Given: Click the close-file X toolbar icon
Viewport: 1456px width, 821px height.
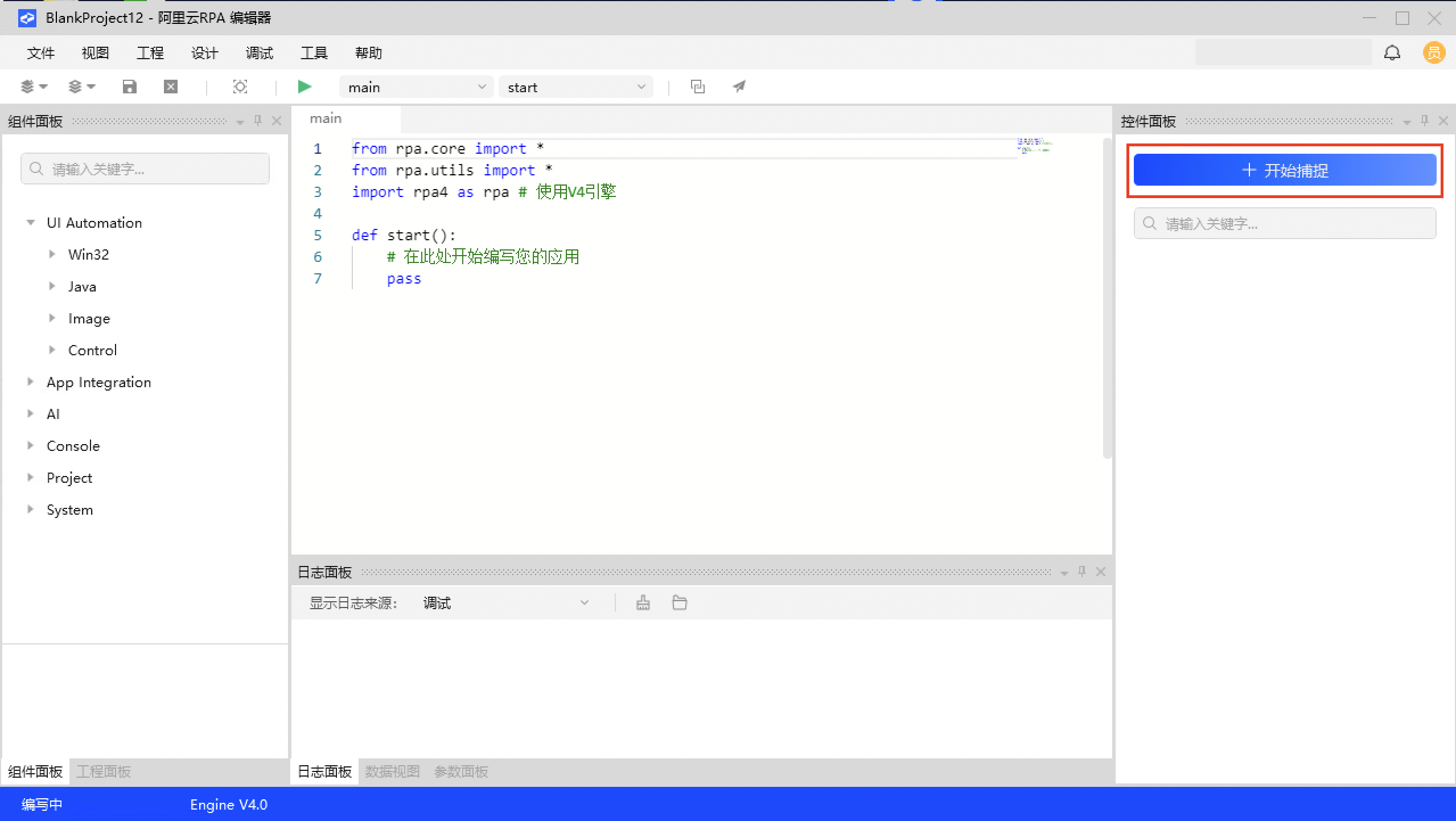Looking at the screenshot, I should tap(171, 87).
